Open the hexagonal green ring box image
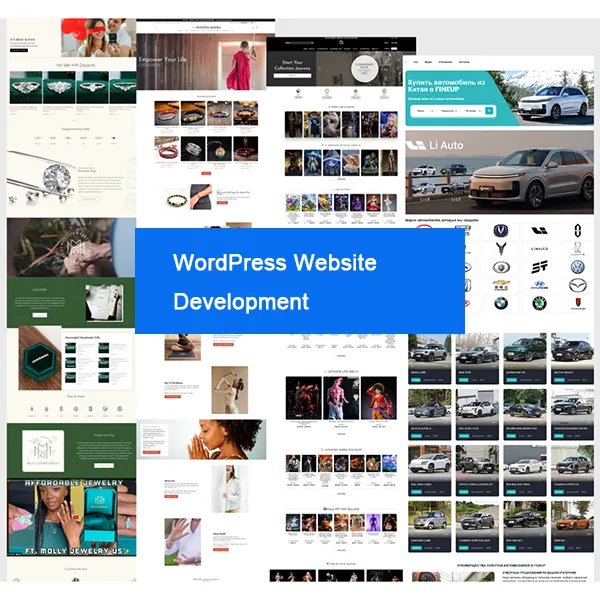The width and height of the screenshot is (600, 600). [x=40, y=358]
